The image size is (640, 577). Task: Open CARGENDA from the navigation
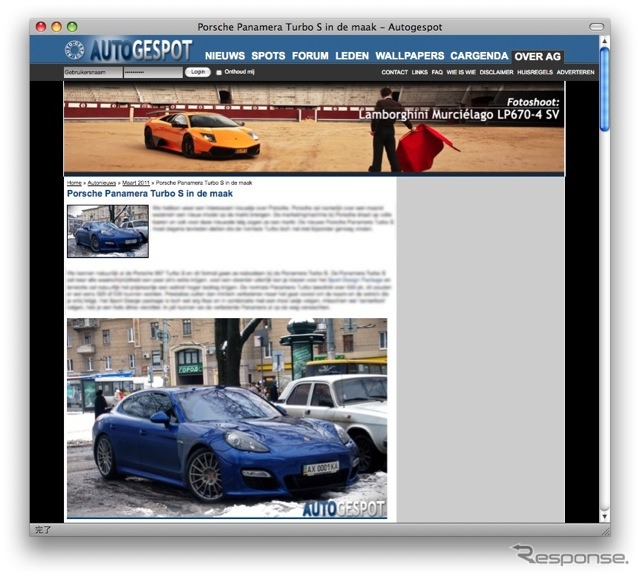pyautogui.click(x=479, y=56)
